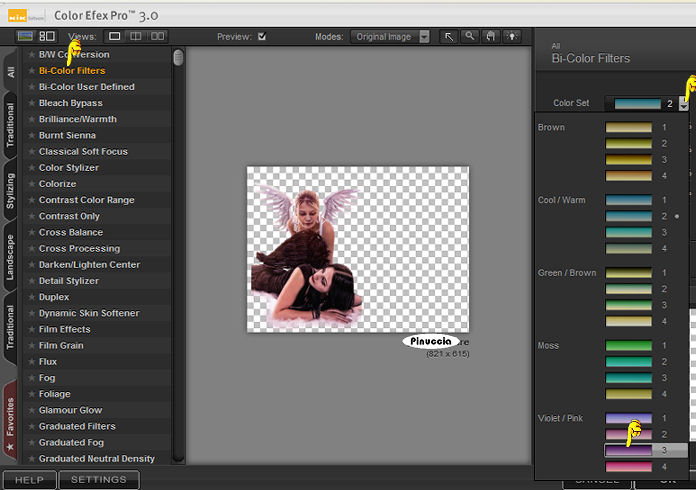This screenshot has height=490, width=696.
Task: Switch to side-by-side preview view
Action: (x=157, y=36)
